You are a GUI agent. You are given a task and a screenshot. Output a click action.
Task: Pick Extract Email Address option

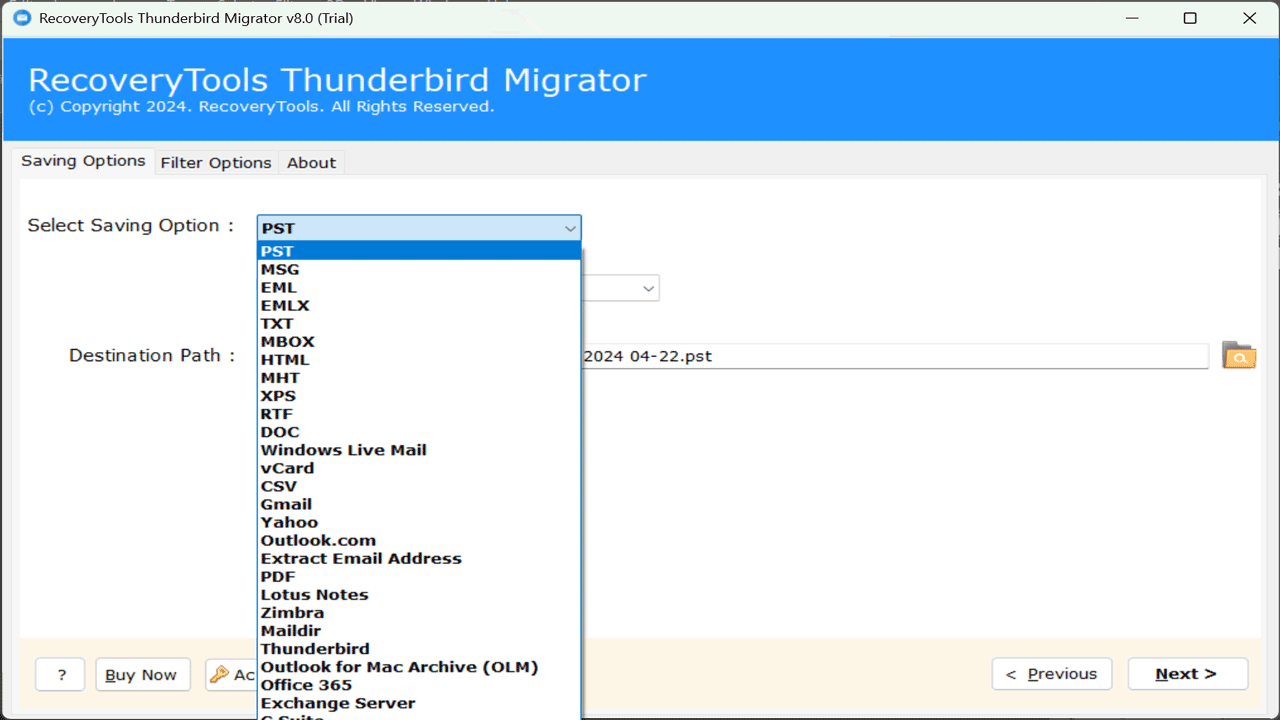point(419,558)
